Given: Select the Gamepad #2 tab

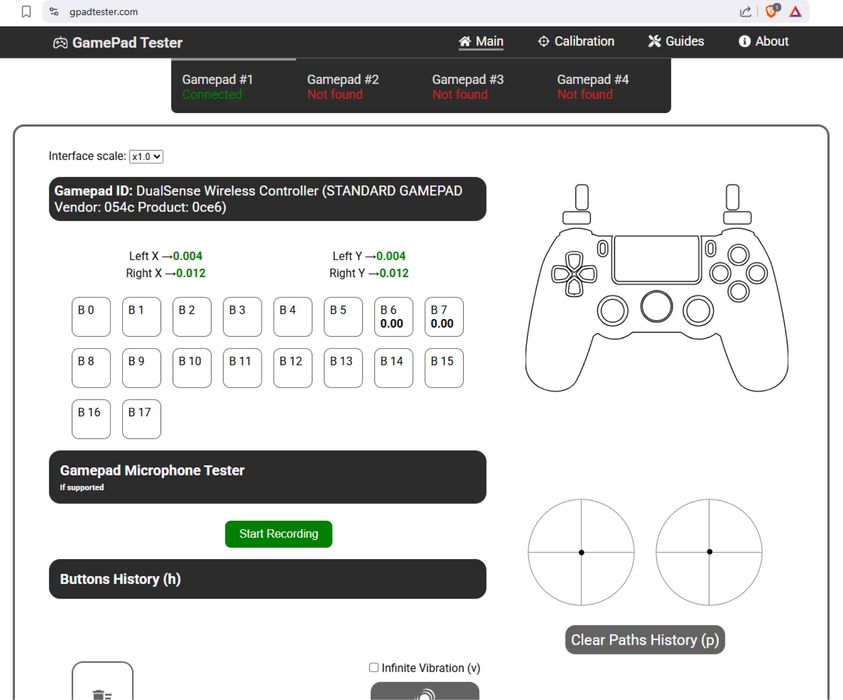Looking at the screenshot, I should click(x=358, y=86).
